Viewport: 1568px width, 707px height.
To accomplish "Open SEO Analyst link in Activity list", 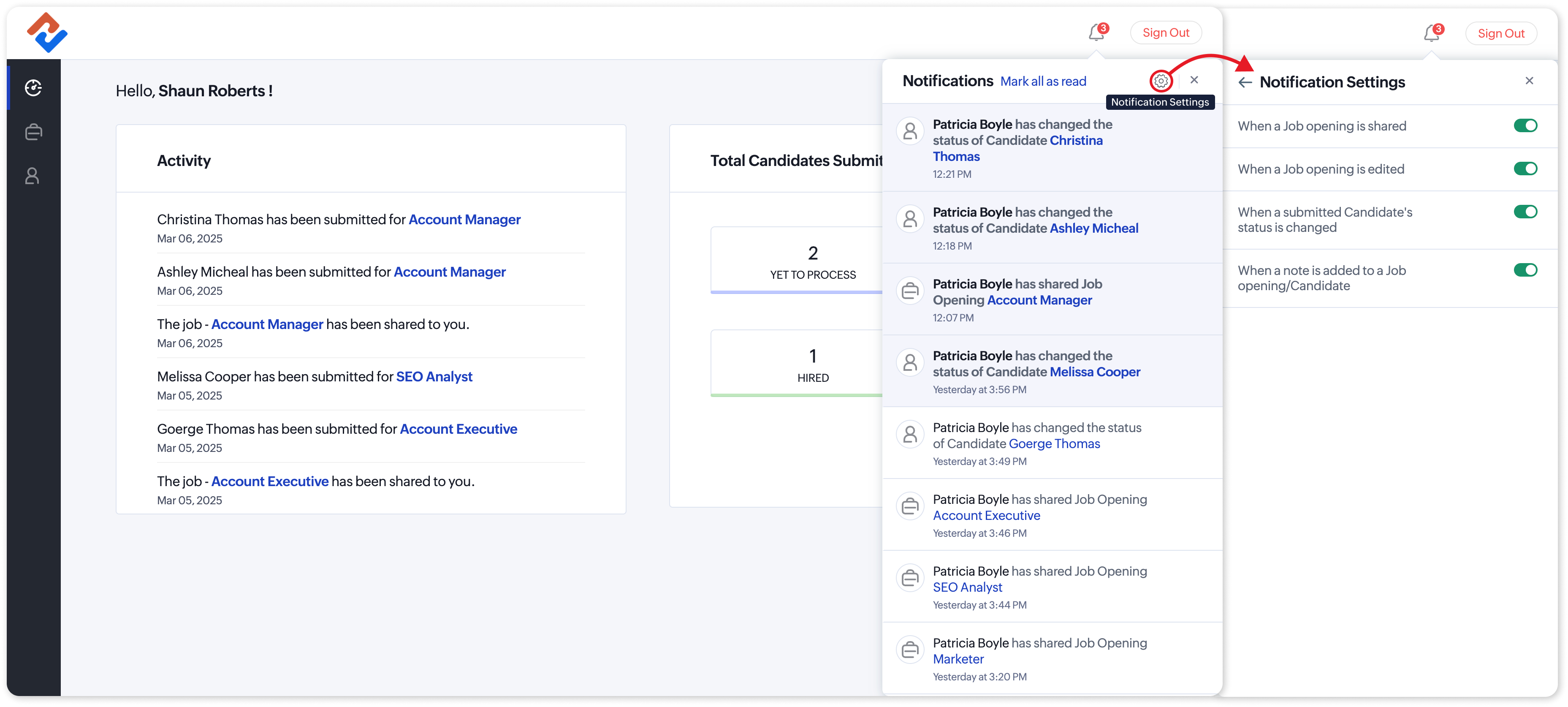I will click(434, 377).
